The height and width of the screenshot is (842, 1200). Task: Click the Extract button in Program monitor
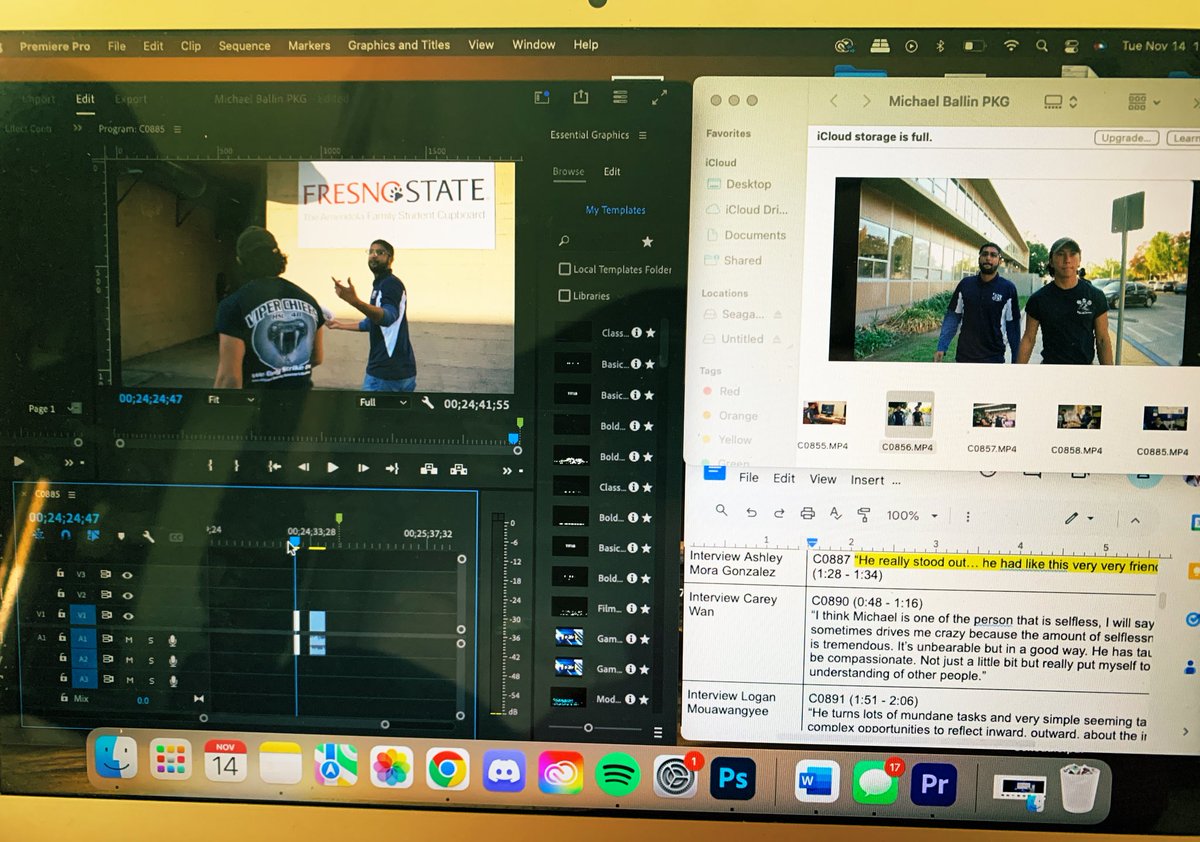click(x=459, y=467)
